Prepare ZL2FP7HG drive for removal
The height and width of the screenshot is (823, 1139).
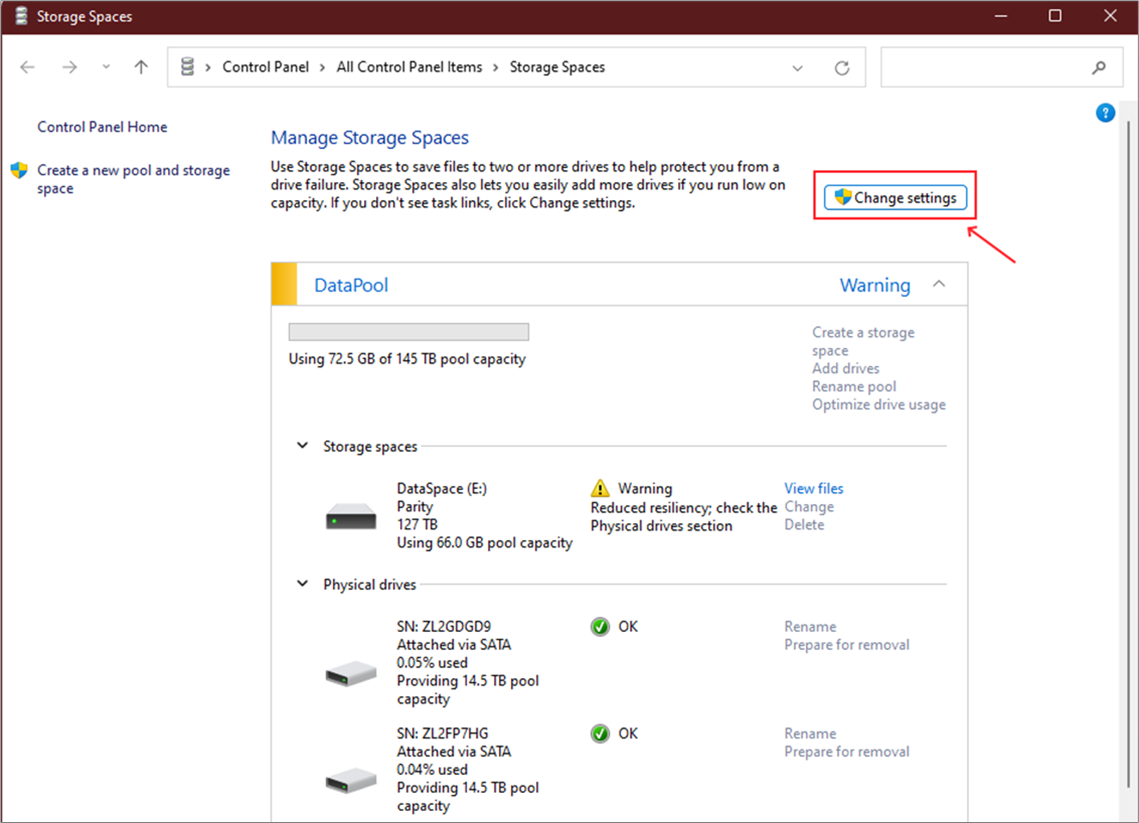click(846, 751)
